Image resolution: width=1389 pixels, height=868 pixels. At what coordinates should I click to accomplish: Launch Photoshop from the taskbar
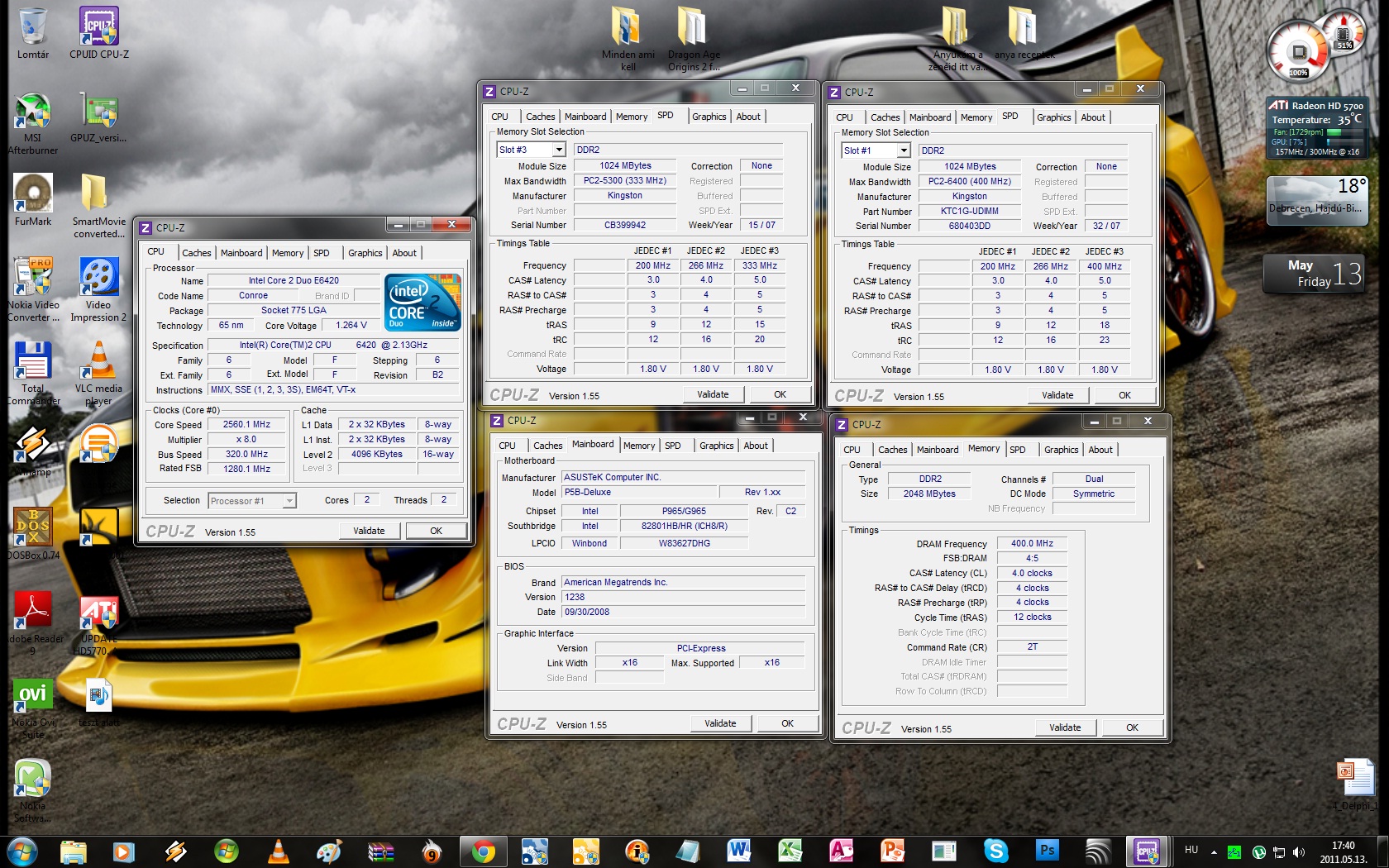tap(1047, 851)
